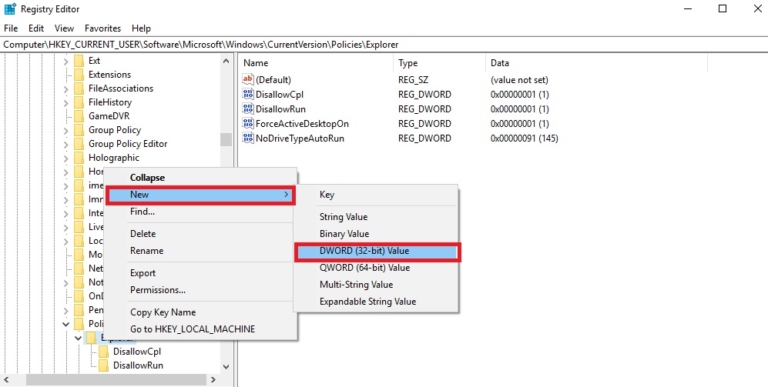
Task: Click the Registry Editor title bar icon
Action: (9, 9)
